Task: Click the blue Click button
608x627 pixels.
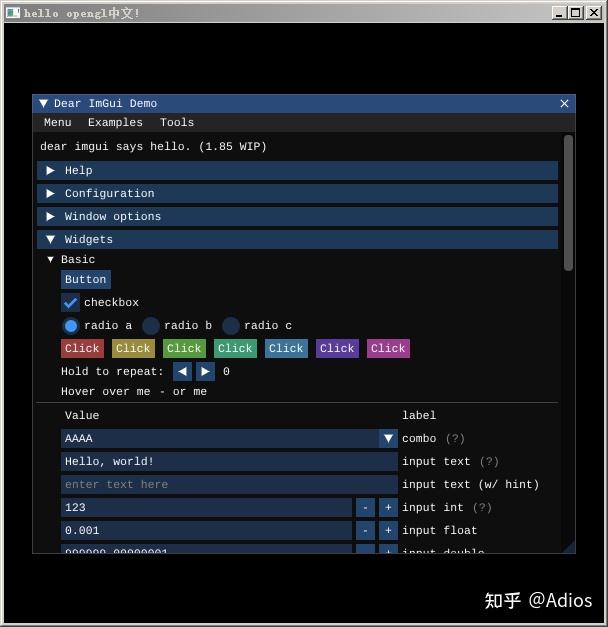Action: (286, 348)
